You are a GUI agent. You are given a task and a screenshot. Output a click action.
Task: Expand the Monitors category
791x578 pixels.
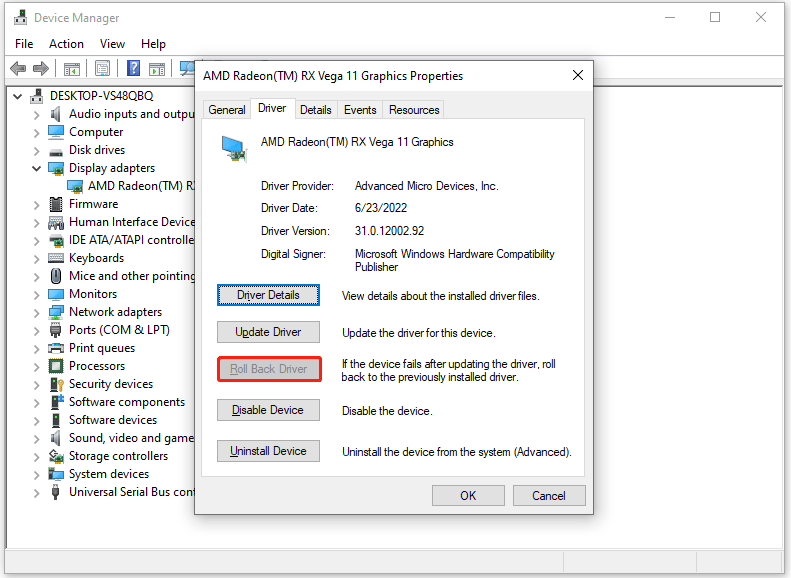tap(36, 295)
